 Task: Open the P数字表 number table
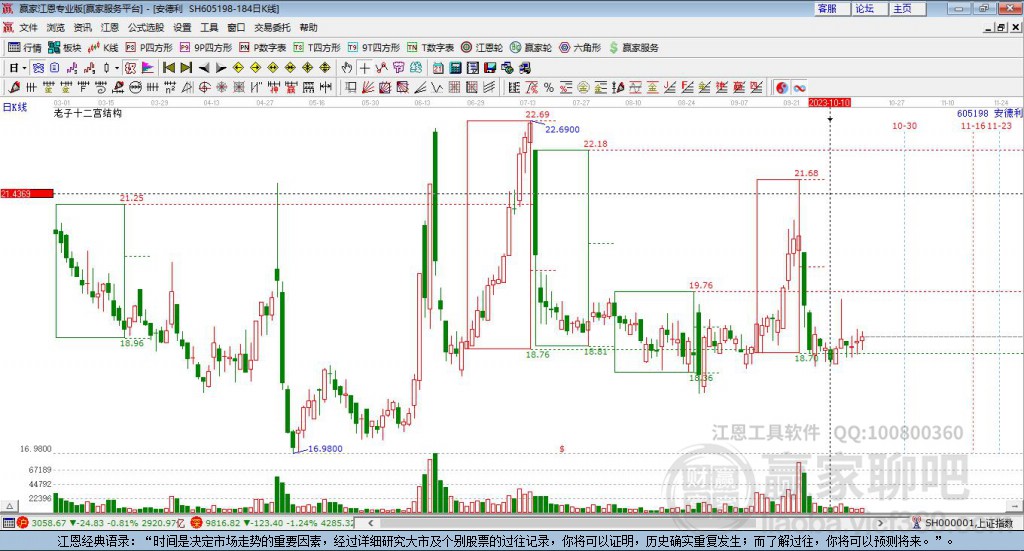pos(263,48)
